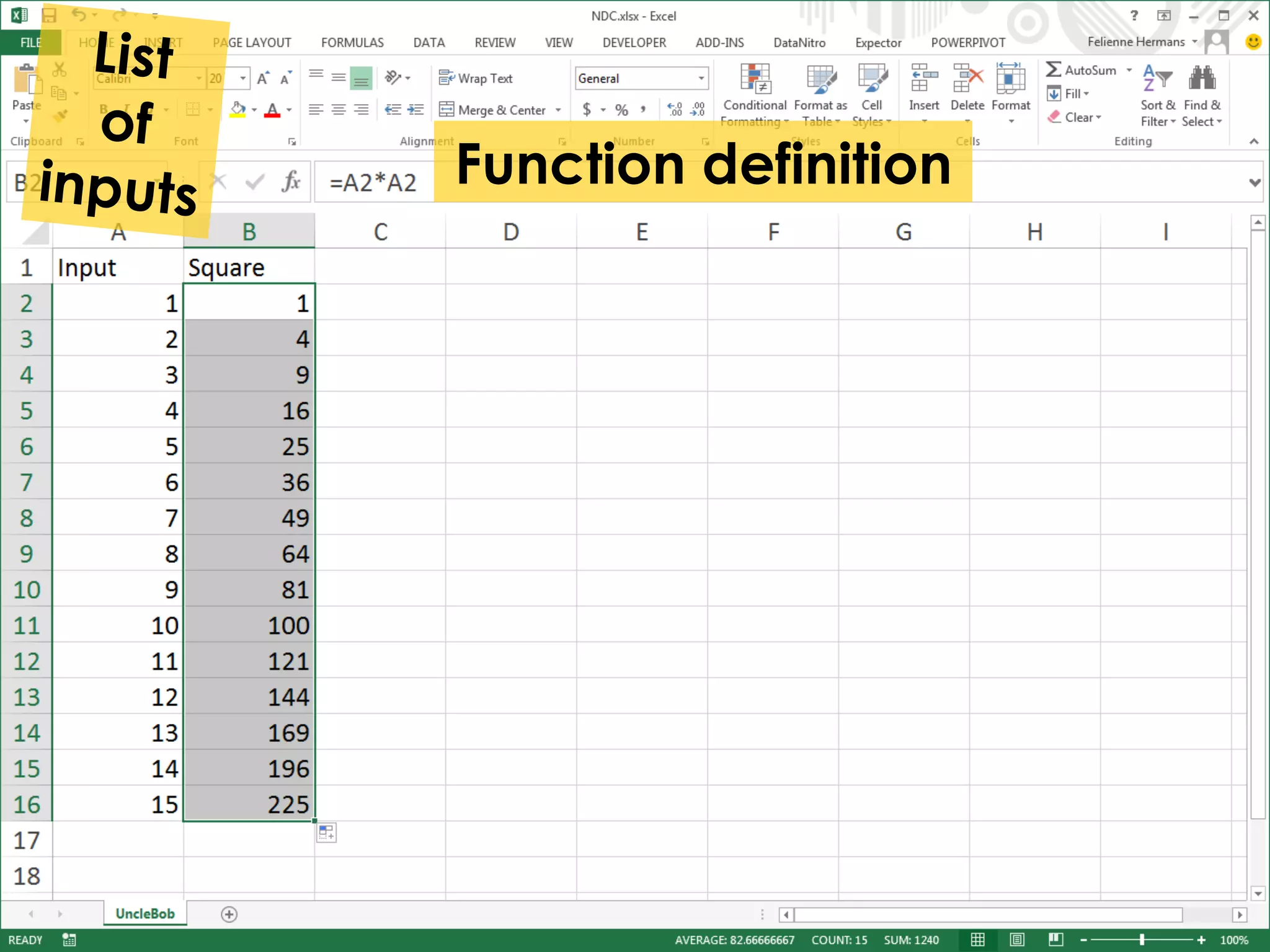Click the Decrease Indent icon
The image size is (1270, 952).
[x=393, y=110]
